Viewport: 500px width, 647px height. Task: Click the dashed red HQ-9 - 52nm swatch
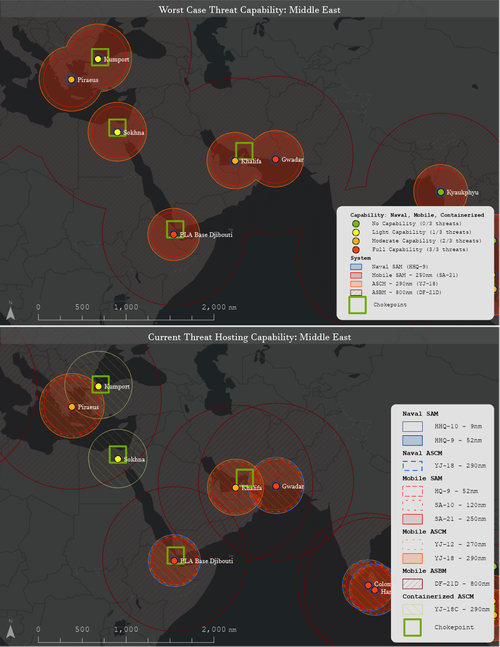(x=413, y=491)
